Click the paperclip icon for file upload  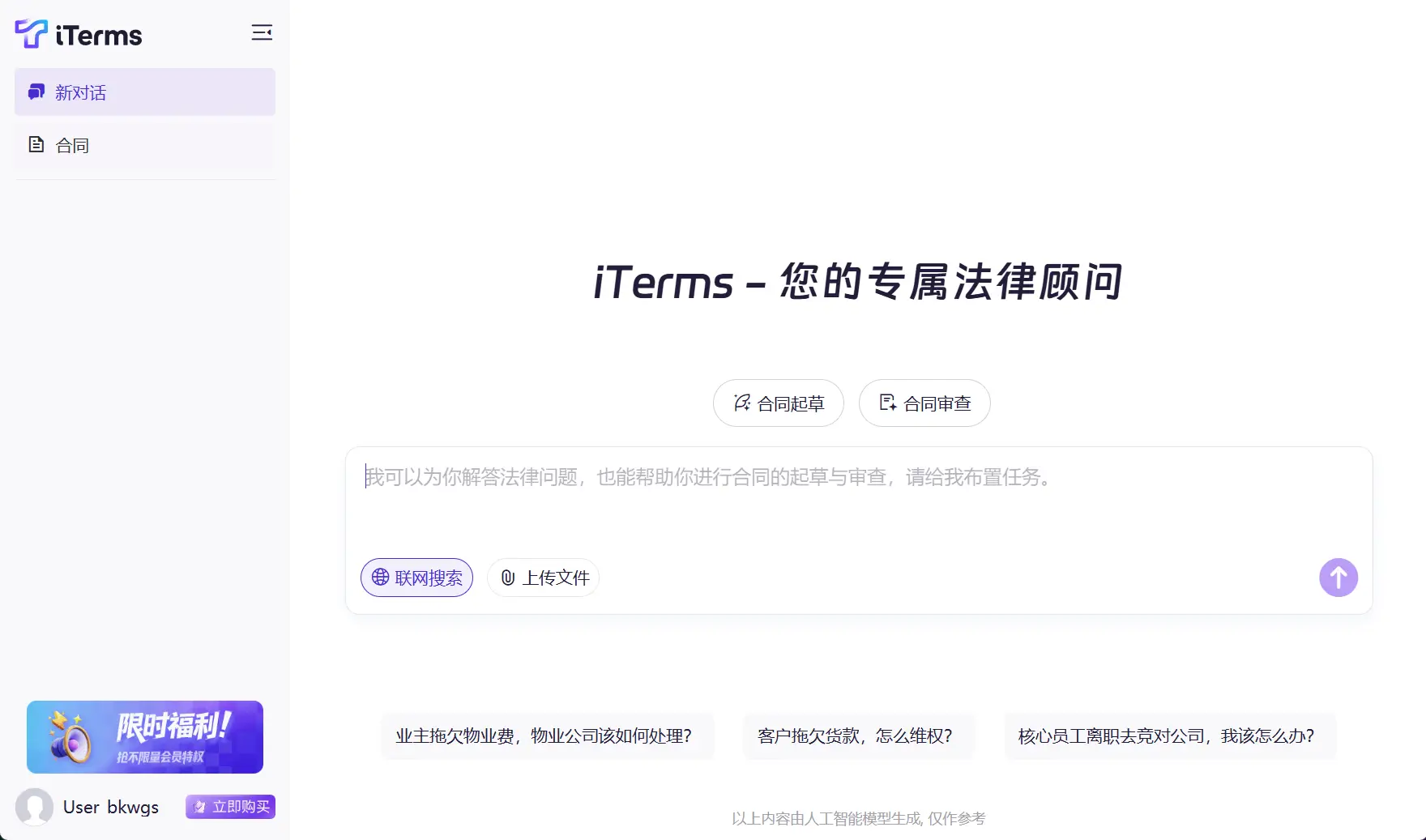[506, 578]
